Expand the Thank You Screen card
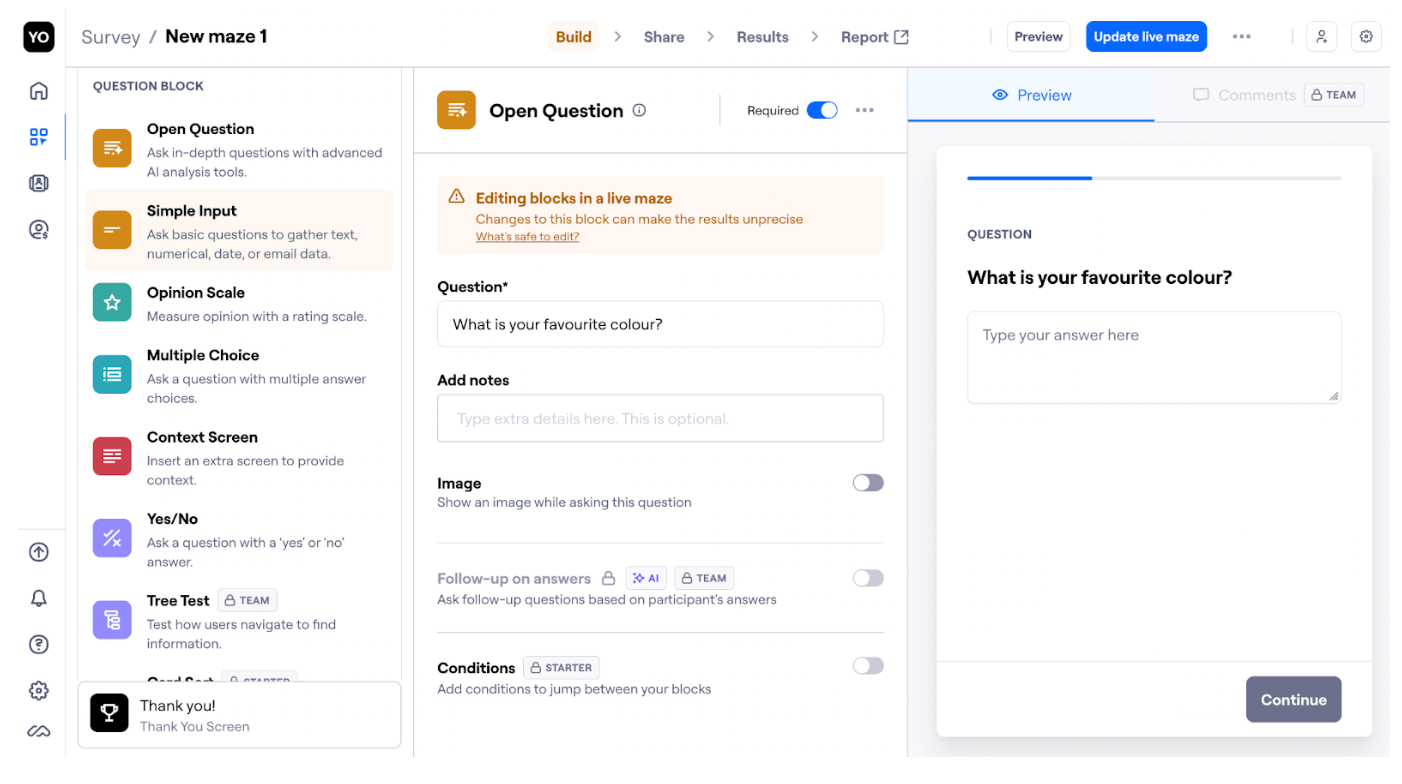This screenshot has width=1402, height=784. pyautogui.click(x=240, y=714)
